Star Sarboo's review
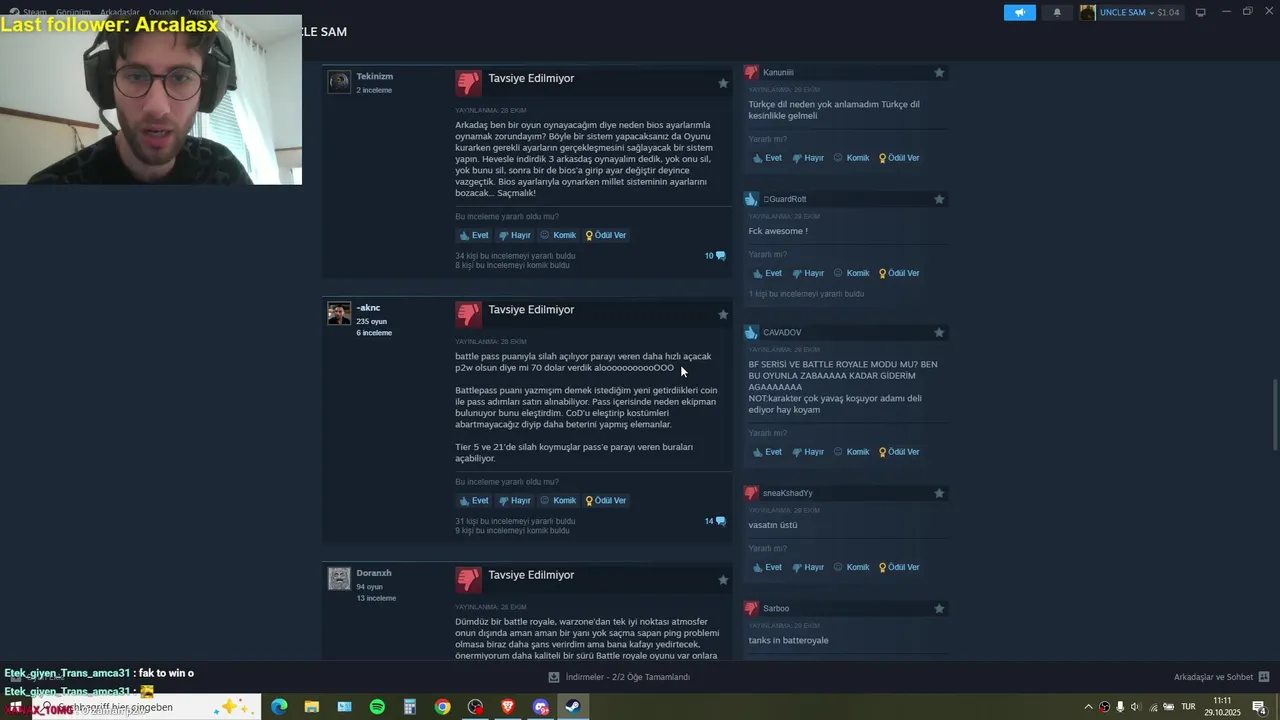Image resolution: width=1280 pixels, height=720 pixels. (x=939, y=608)
